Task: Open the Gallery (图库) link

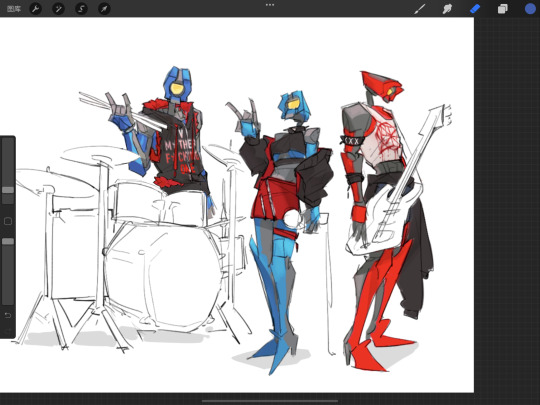Action: pyautogui.click(x=14, y=9)
